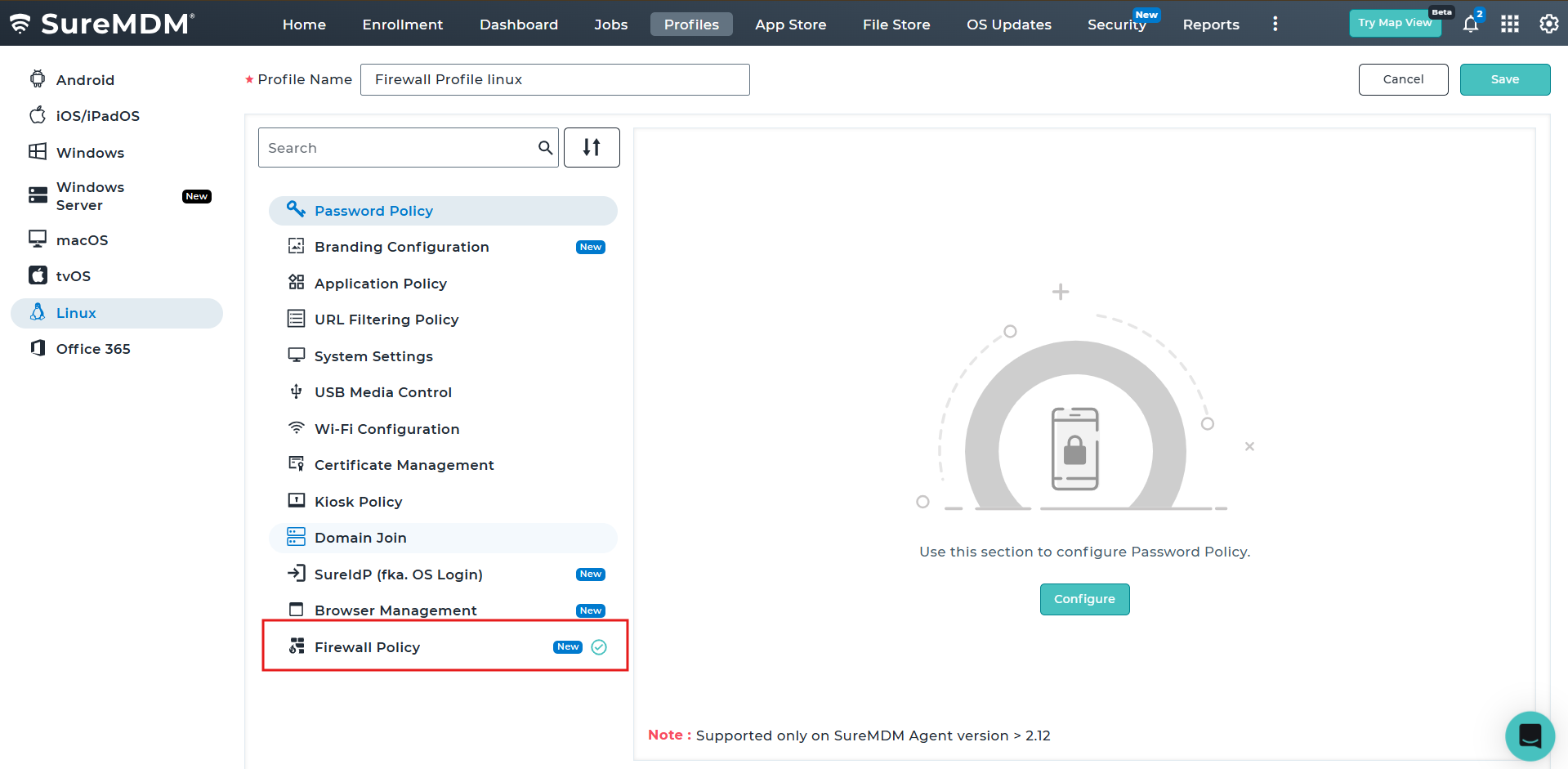Click the SureMDM logo

coord(102,24)
